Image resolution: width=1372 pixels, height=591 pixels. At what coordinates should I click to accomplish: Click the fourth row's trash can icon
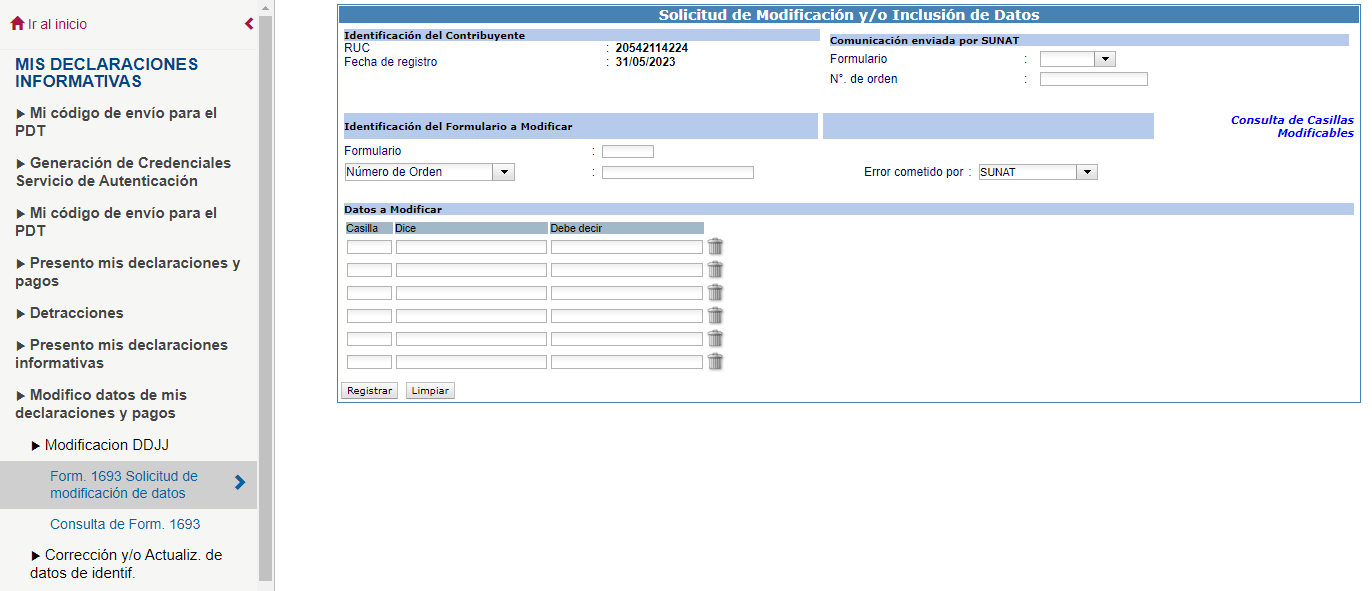pos(715,315)
